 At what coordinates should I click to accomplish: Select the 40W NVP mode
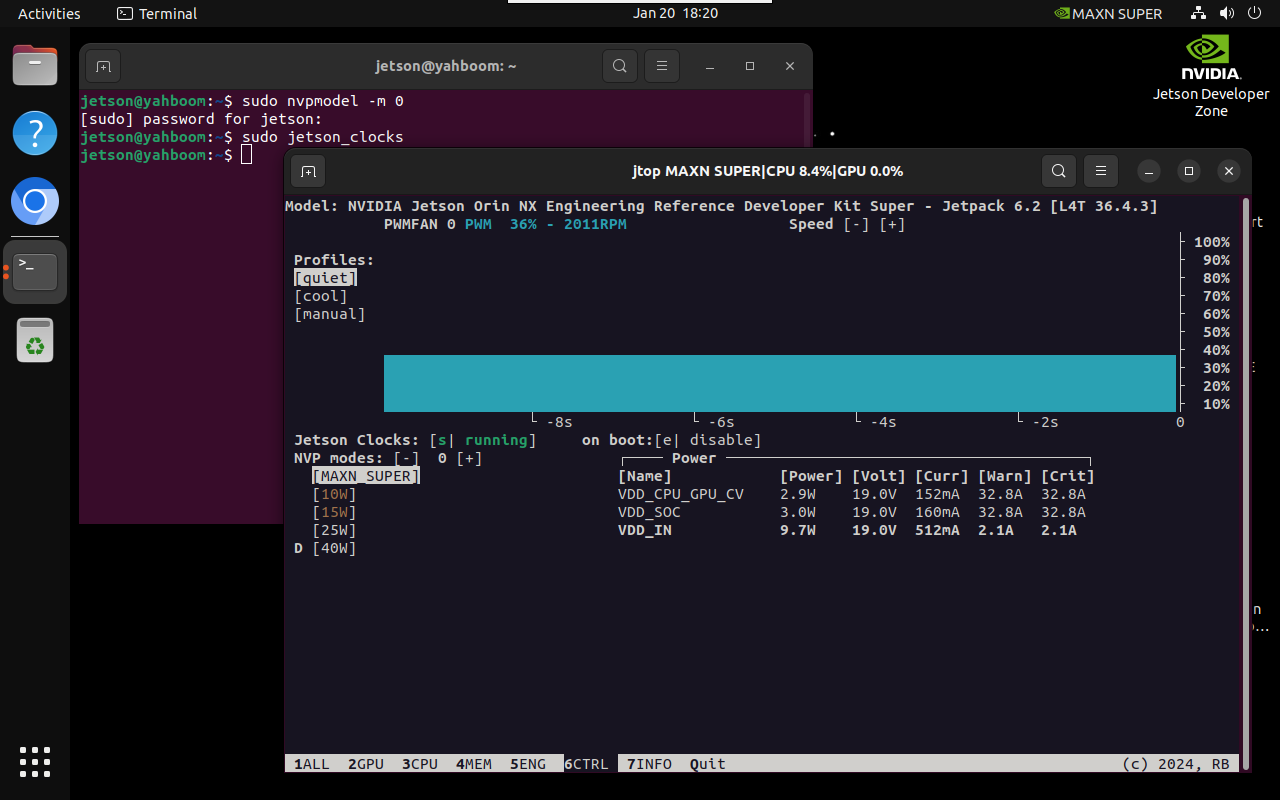click(x=334, y=548)
